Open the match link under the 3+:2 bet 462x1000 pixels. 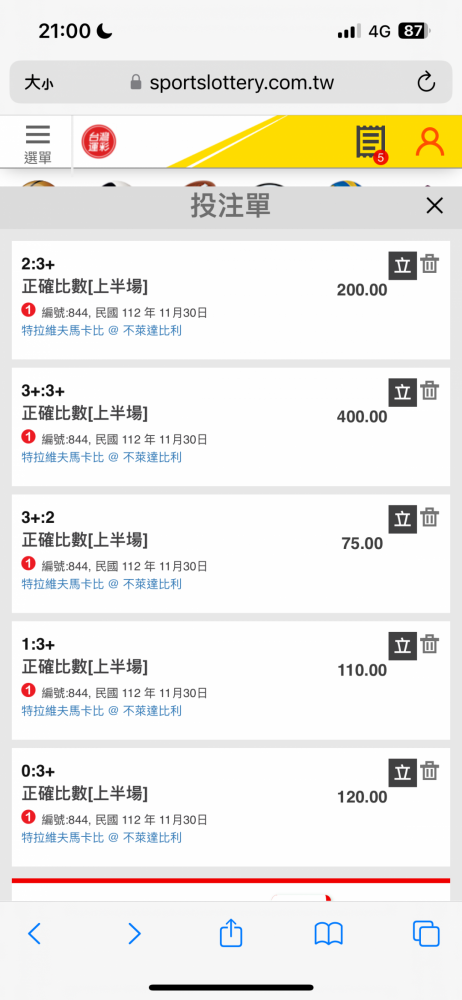point(102,584)
